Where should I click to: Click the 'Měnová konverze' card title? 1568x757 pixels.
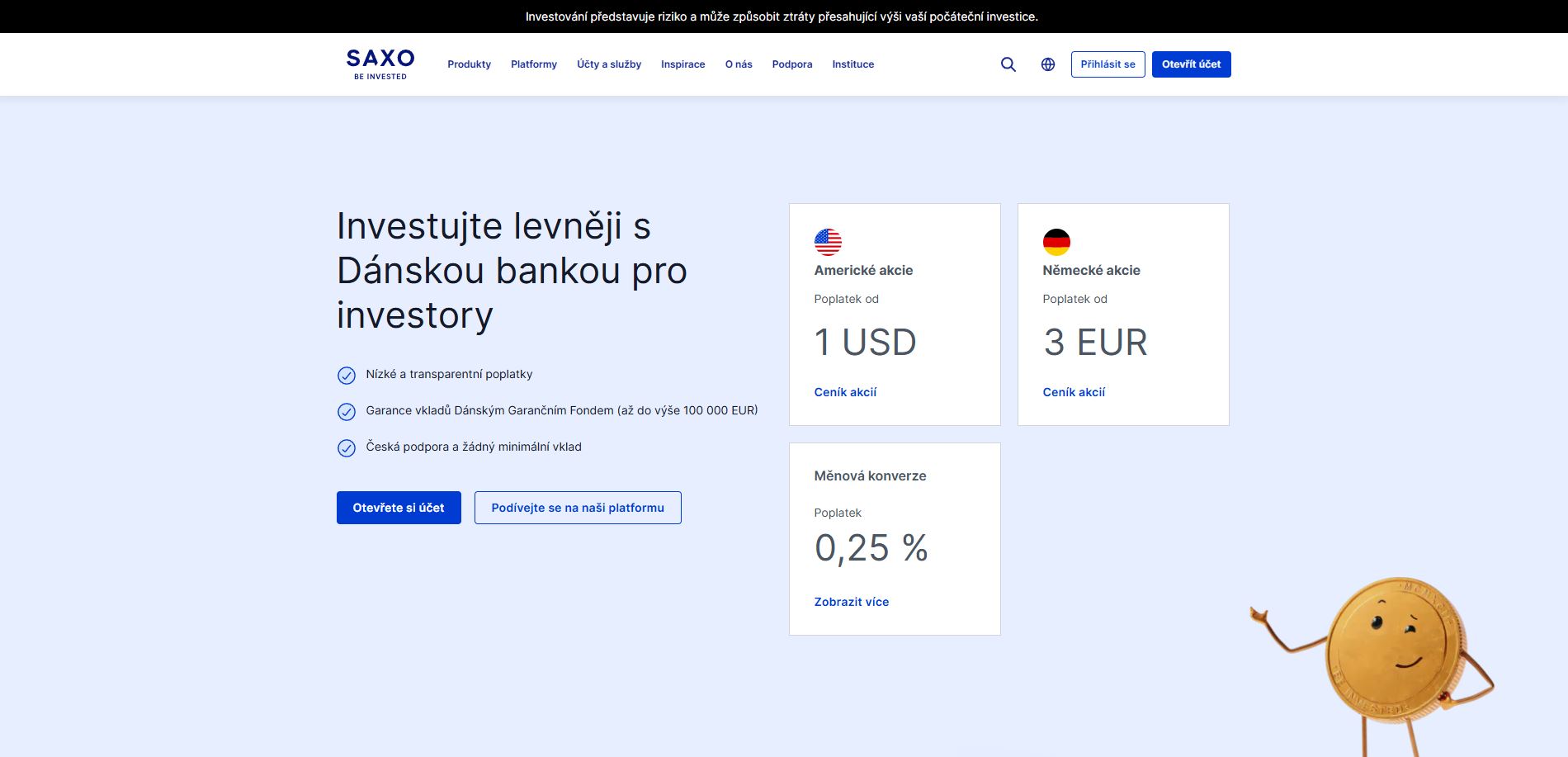point(870,475)
